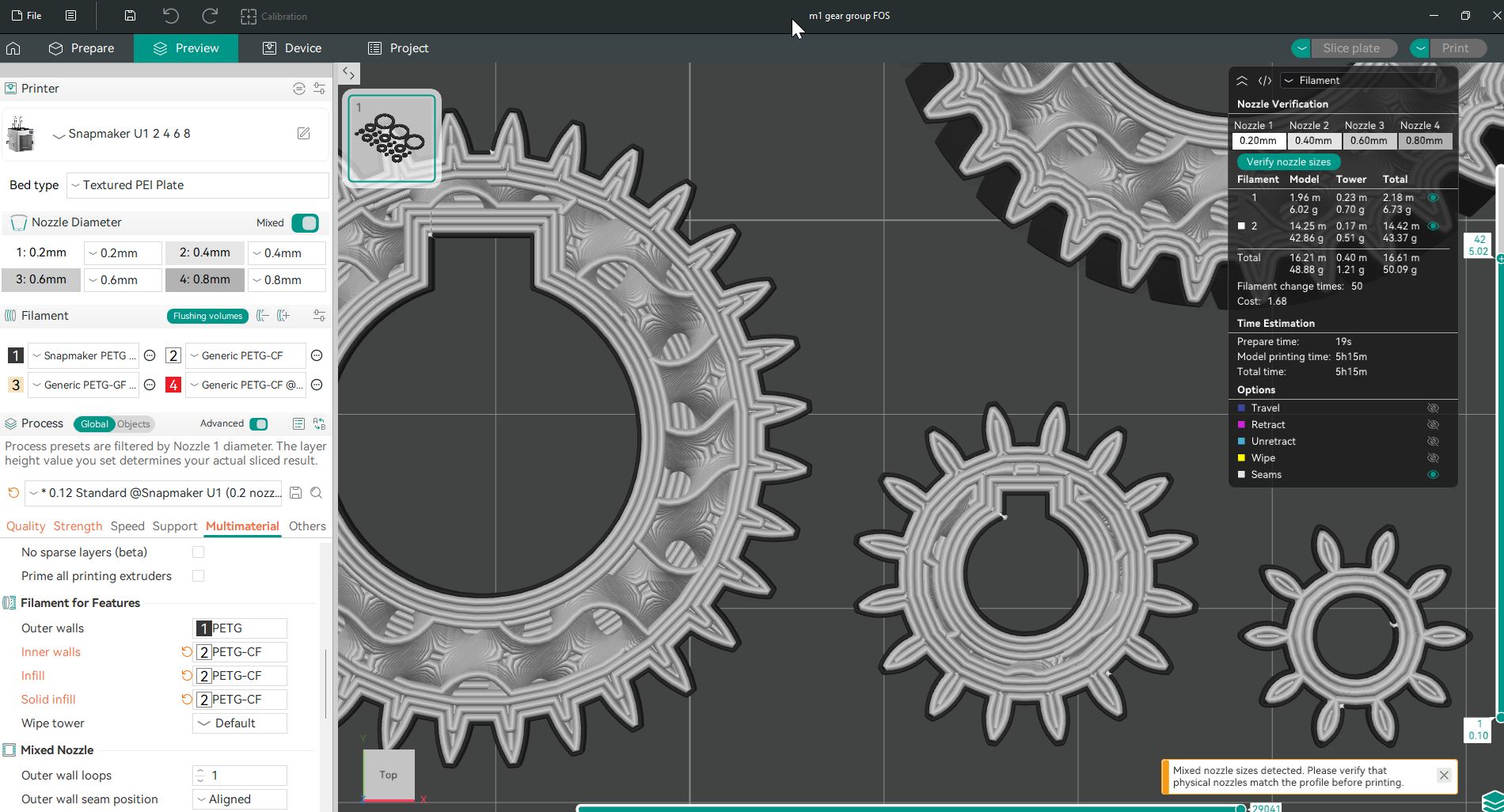Open the Strength settings tab
Image resolution: width=1504 pixels, height=812 pixels.
(x=78, y=526)
